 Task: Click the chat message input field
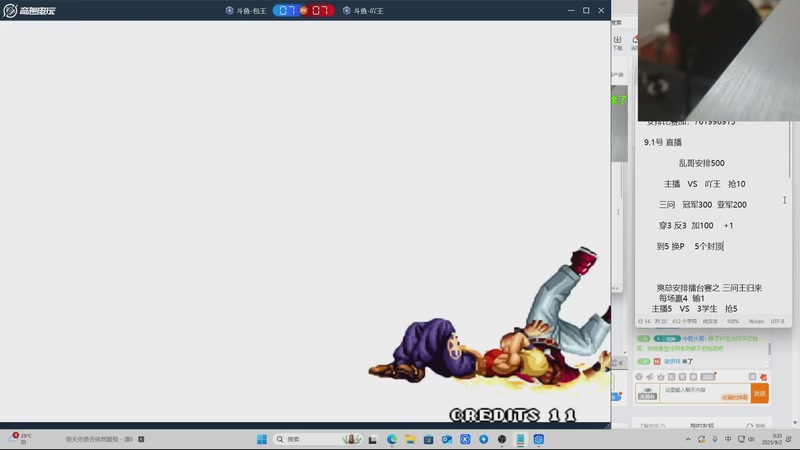705,393
